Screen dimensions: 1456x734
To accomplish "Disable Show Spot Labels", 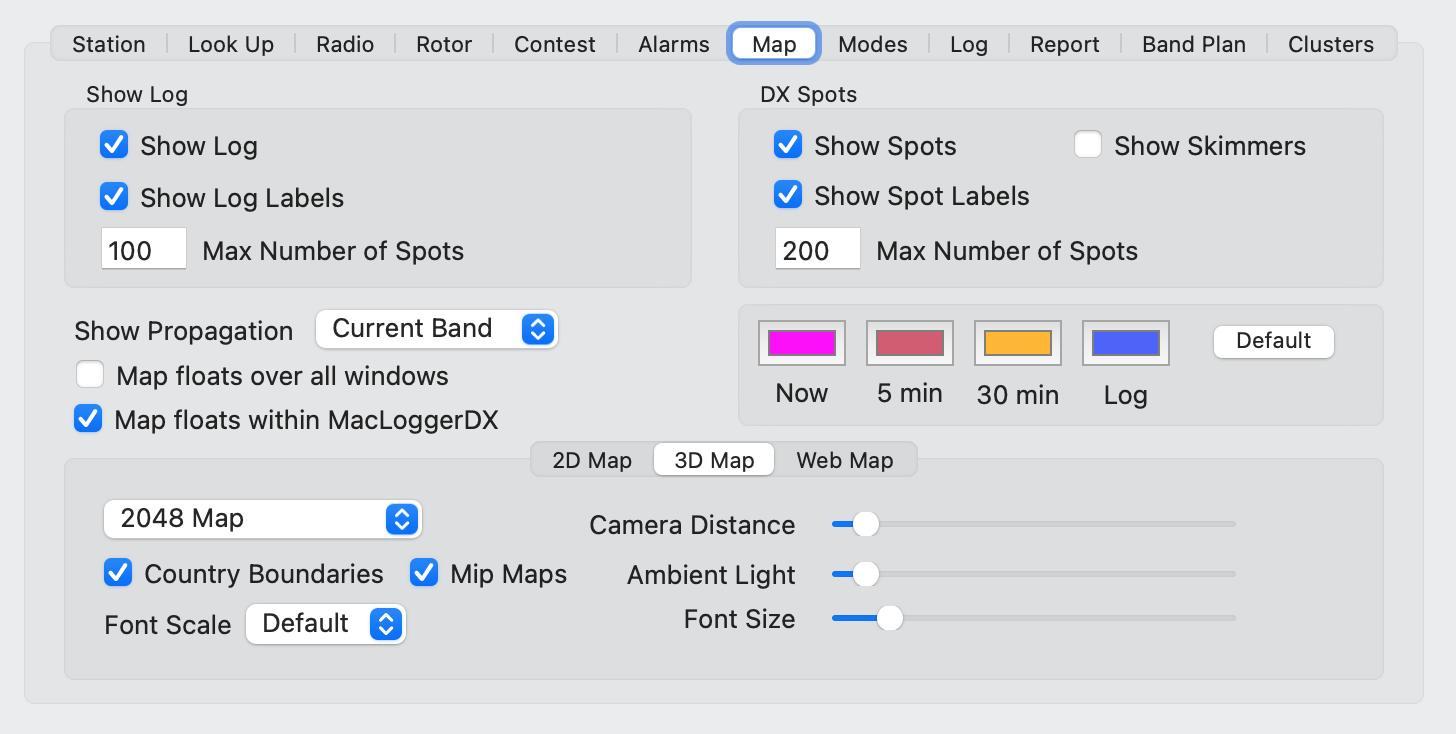I will tap(788, 196).
